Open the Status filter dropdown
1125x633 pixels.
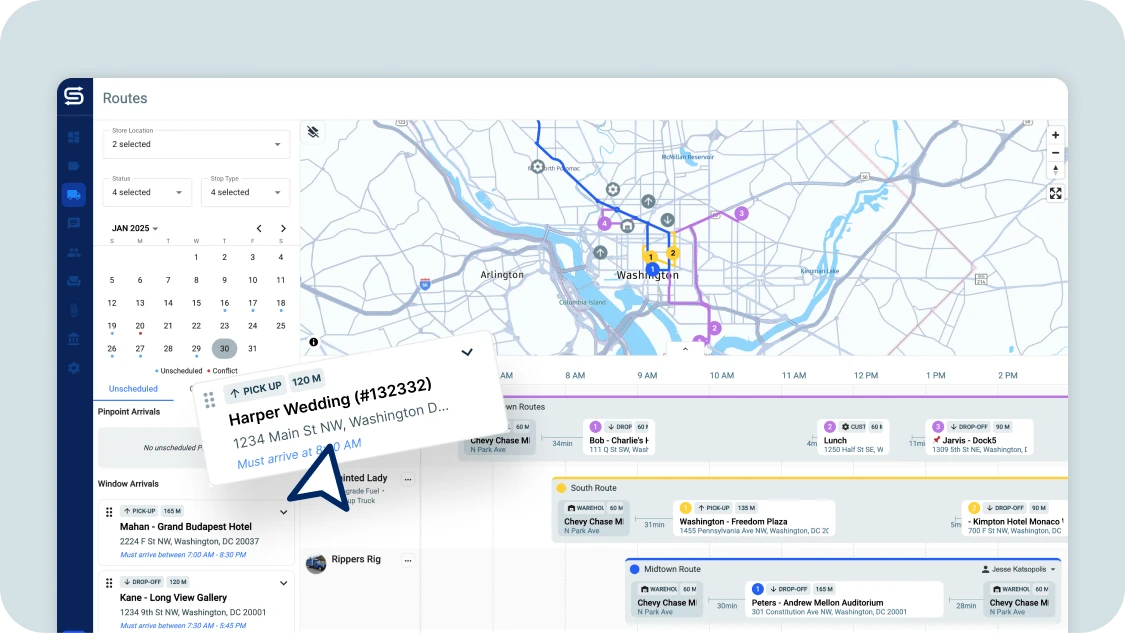(146, 192)
